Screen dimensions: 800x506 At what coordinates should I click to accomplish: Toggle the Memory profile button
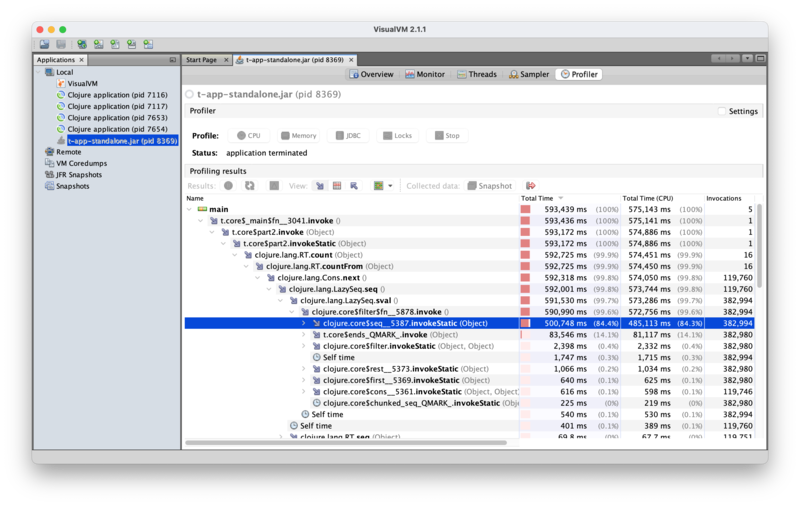[299, 136]
